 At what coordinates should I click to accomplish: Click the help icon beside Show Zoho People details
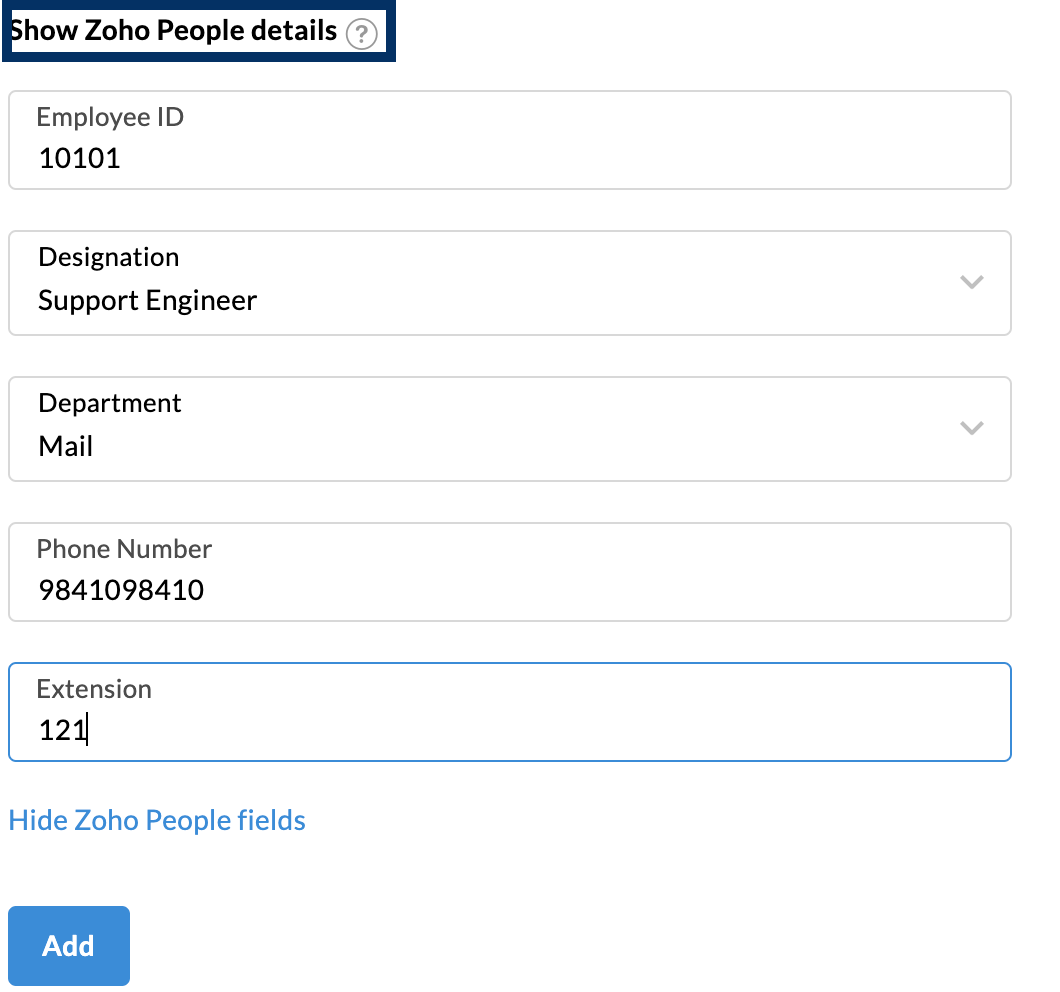(x=361, y=31)
